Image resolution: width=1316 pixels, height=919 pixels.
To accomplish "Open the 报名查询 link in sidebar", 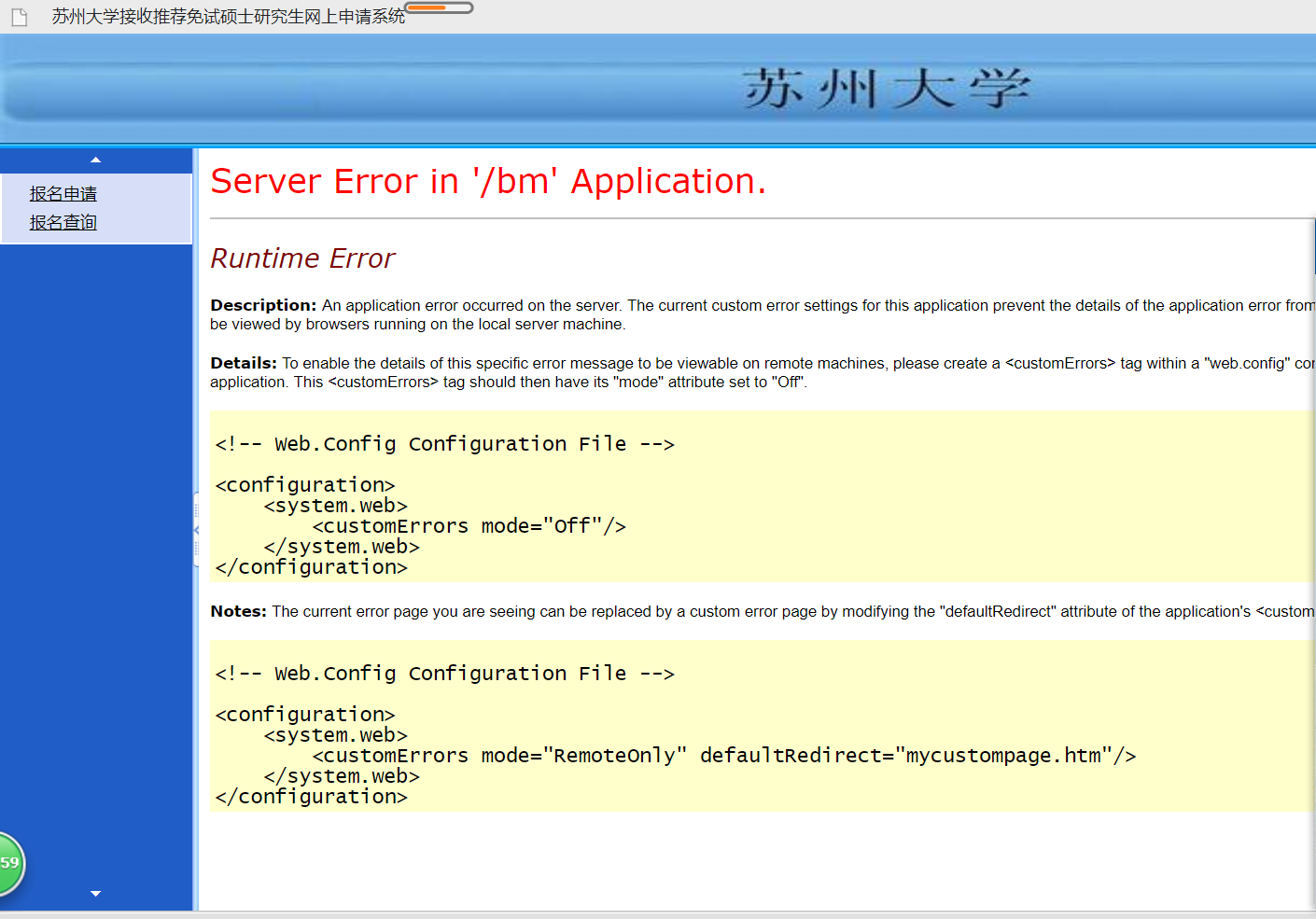I will tap(63, 223).
